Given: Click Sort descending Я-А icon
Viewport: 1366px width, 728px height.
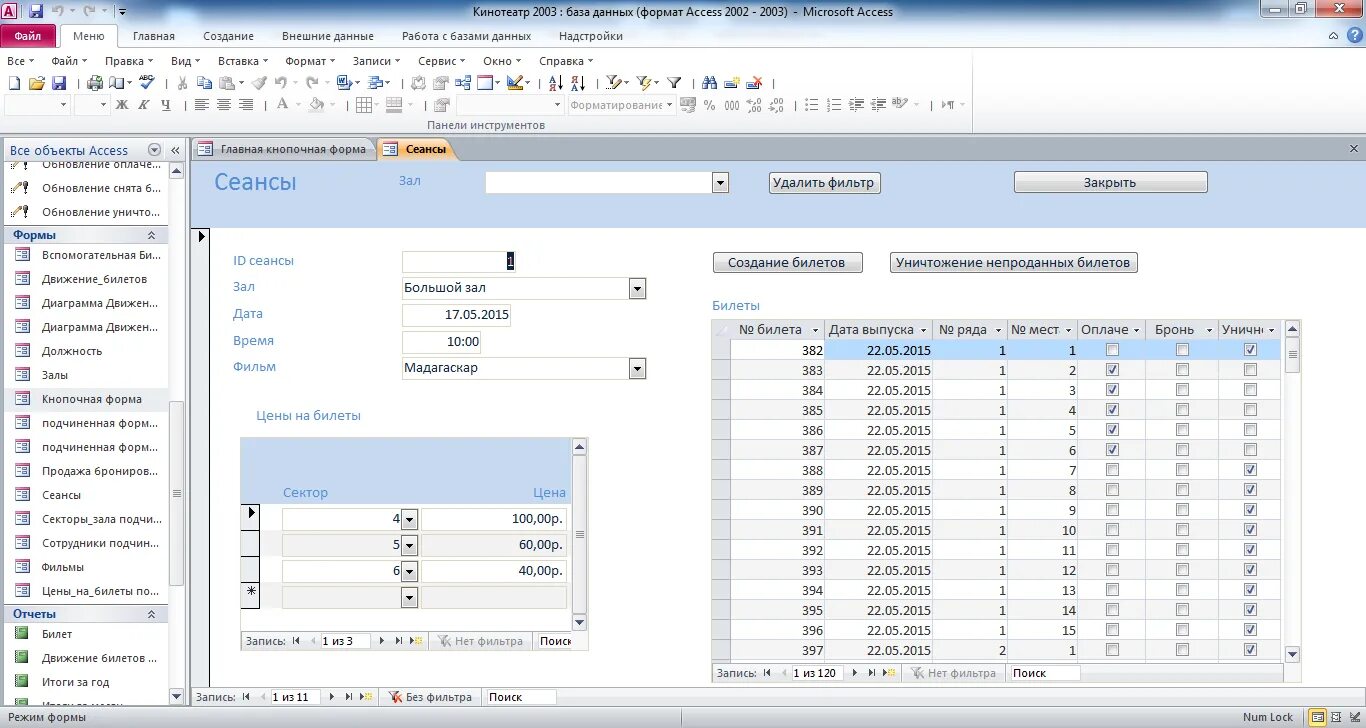Looking at the screenshot, I should [x=578, y=83].
